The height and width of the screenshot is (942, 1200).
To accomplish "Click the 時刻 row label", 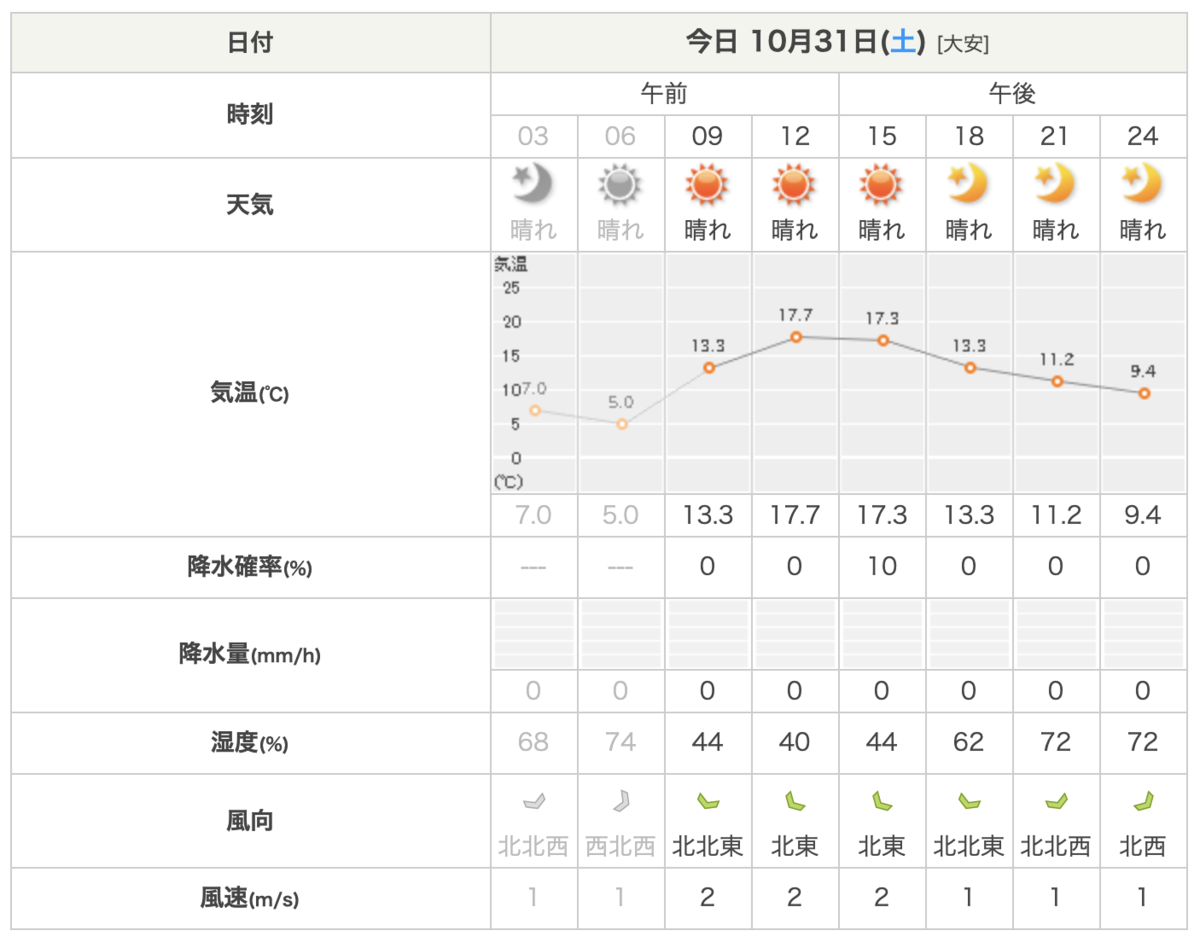I will (250, 115).
